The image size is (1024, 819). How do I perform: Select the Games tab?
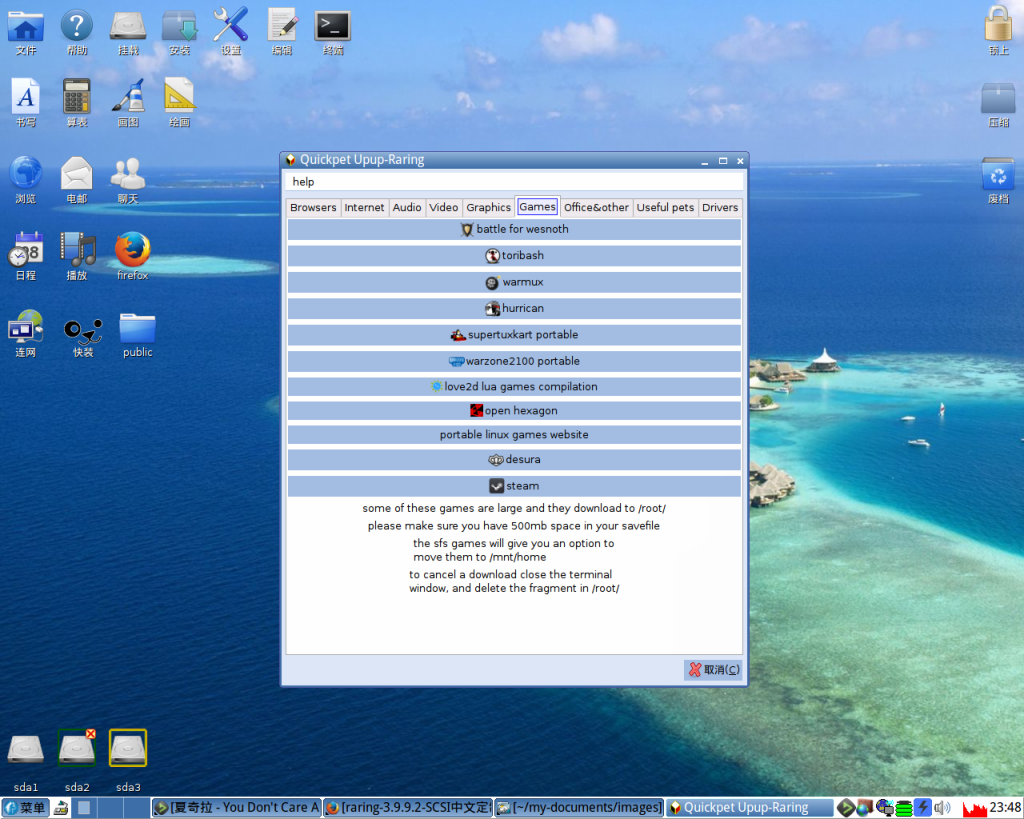coord(537,206)
